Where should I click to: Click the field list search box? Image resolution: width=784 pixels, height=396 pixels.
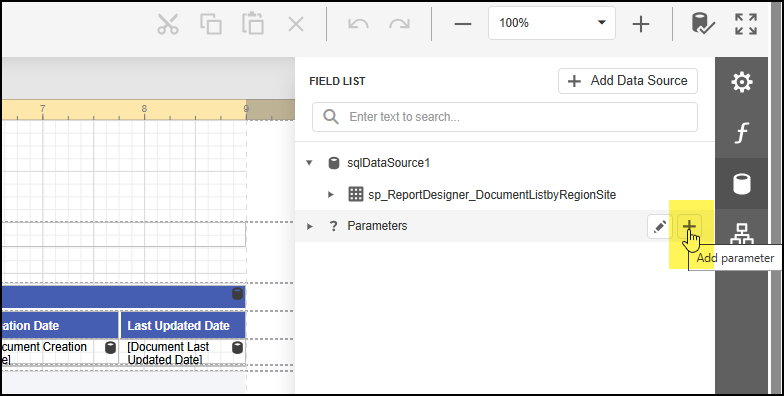pyautogui.click(x=504, y=117)
